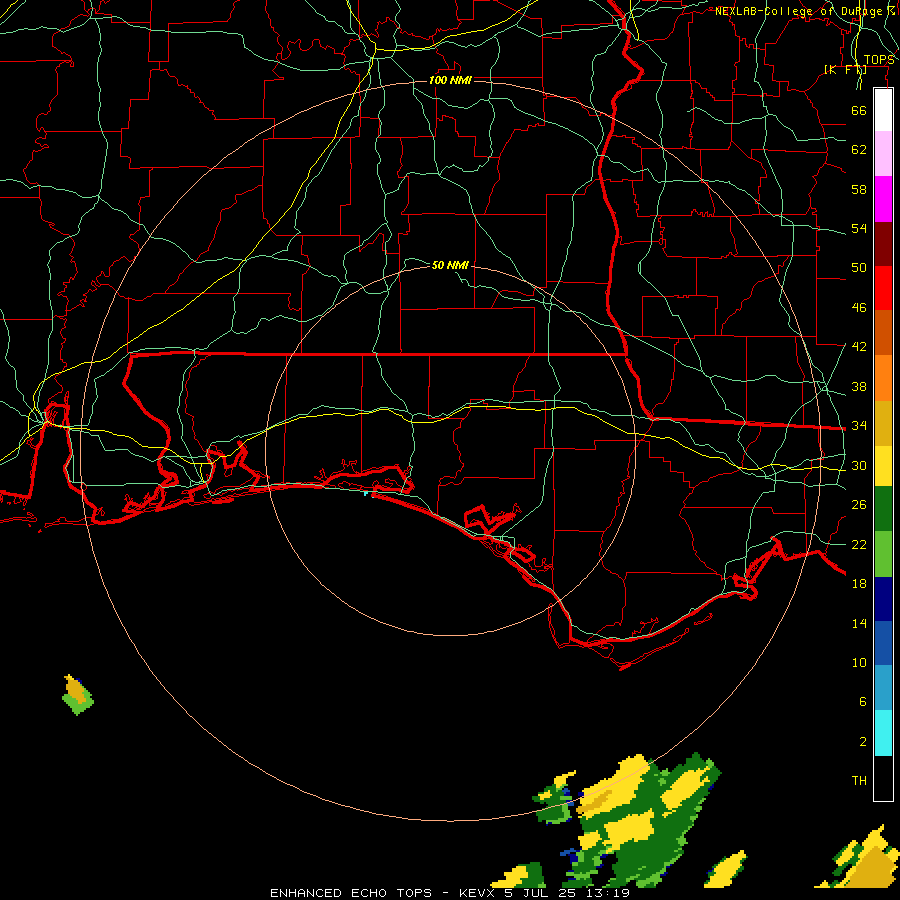Click the legend value 58
The image size is (900, 900).
[x=859, y=189]
